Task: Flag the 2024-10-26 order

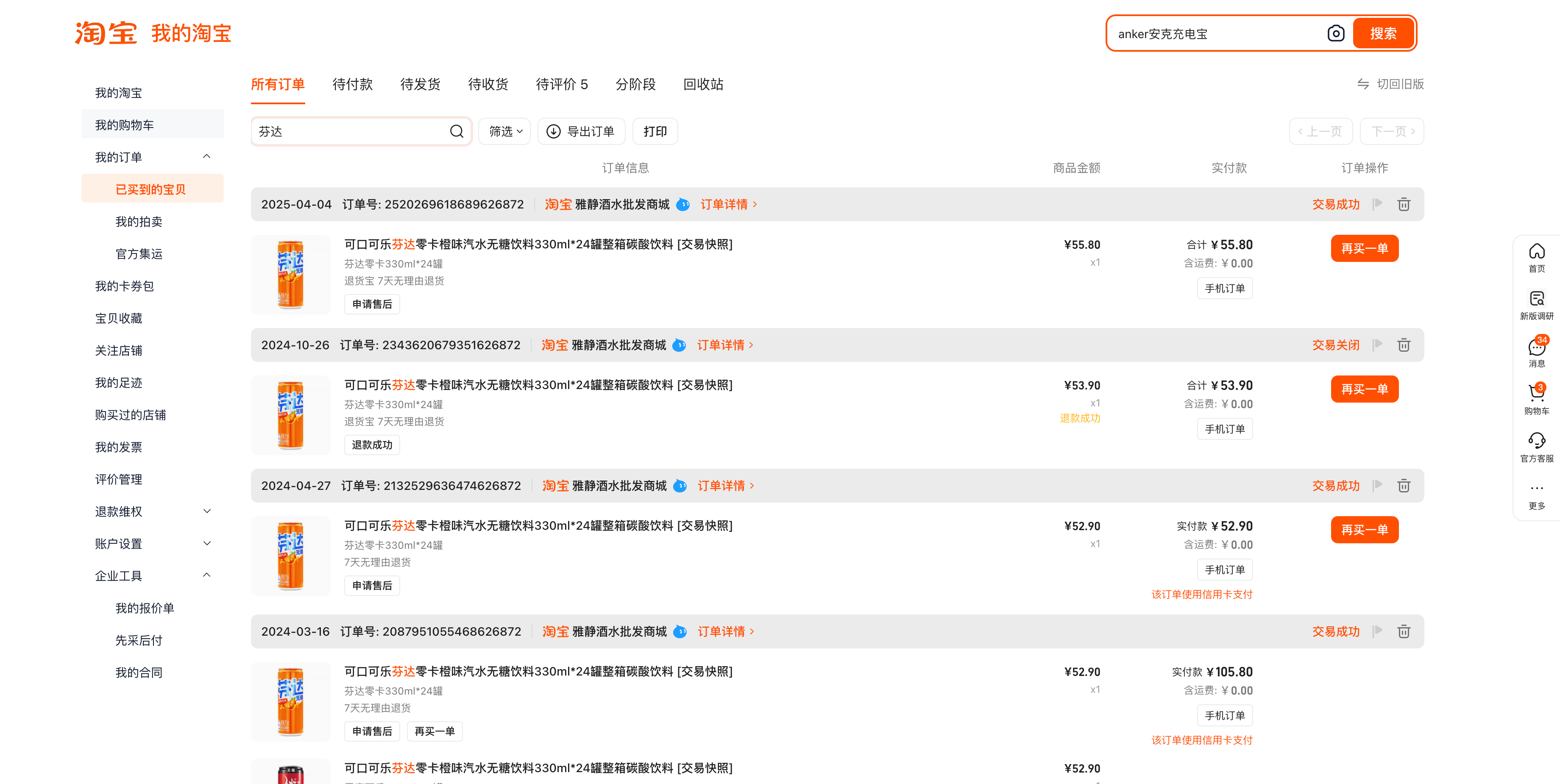Action: (x=1378, y=345)
